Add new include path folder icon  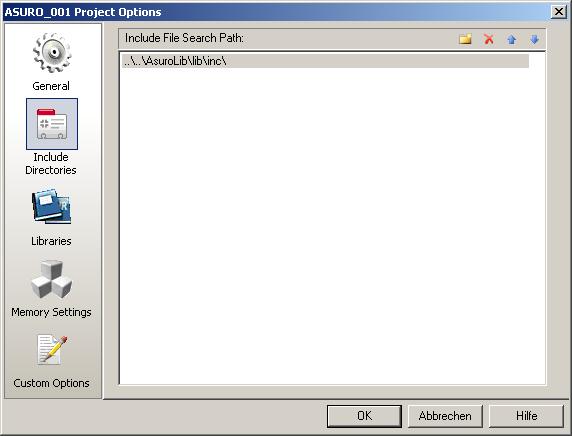(465, 39)
